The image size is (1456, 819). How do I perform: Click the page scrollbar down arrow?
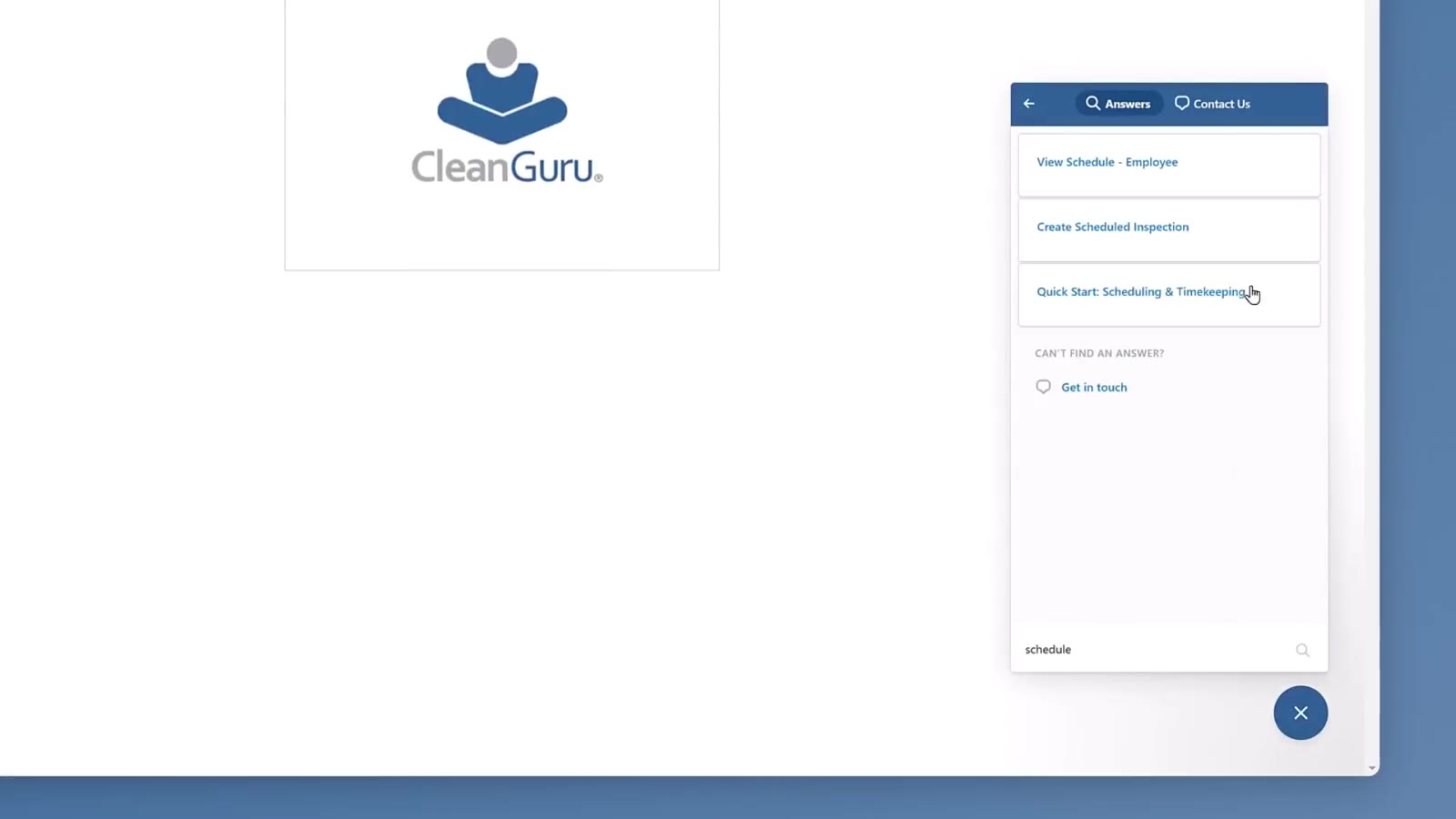click(x=1372, y=769)
